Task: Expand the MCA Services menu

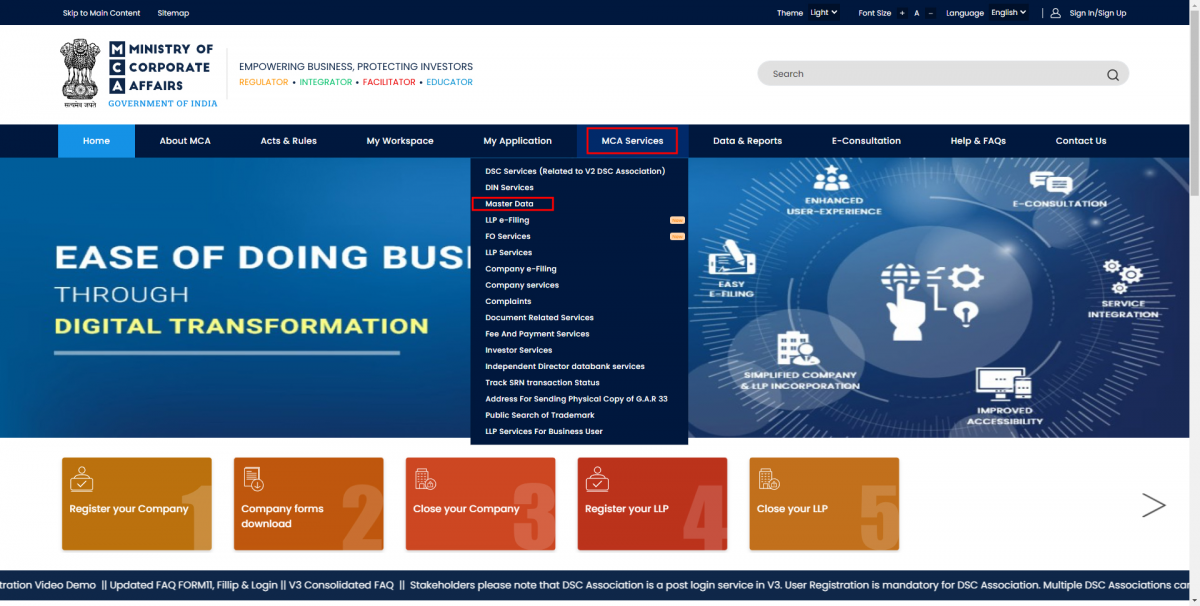Action: [631, 140]
